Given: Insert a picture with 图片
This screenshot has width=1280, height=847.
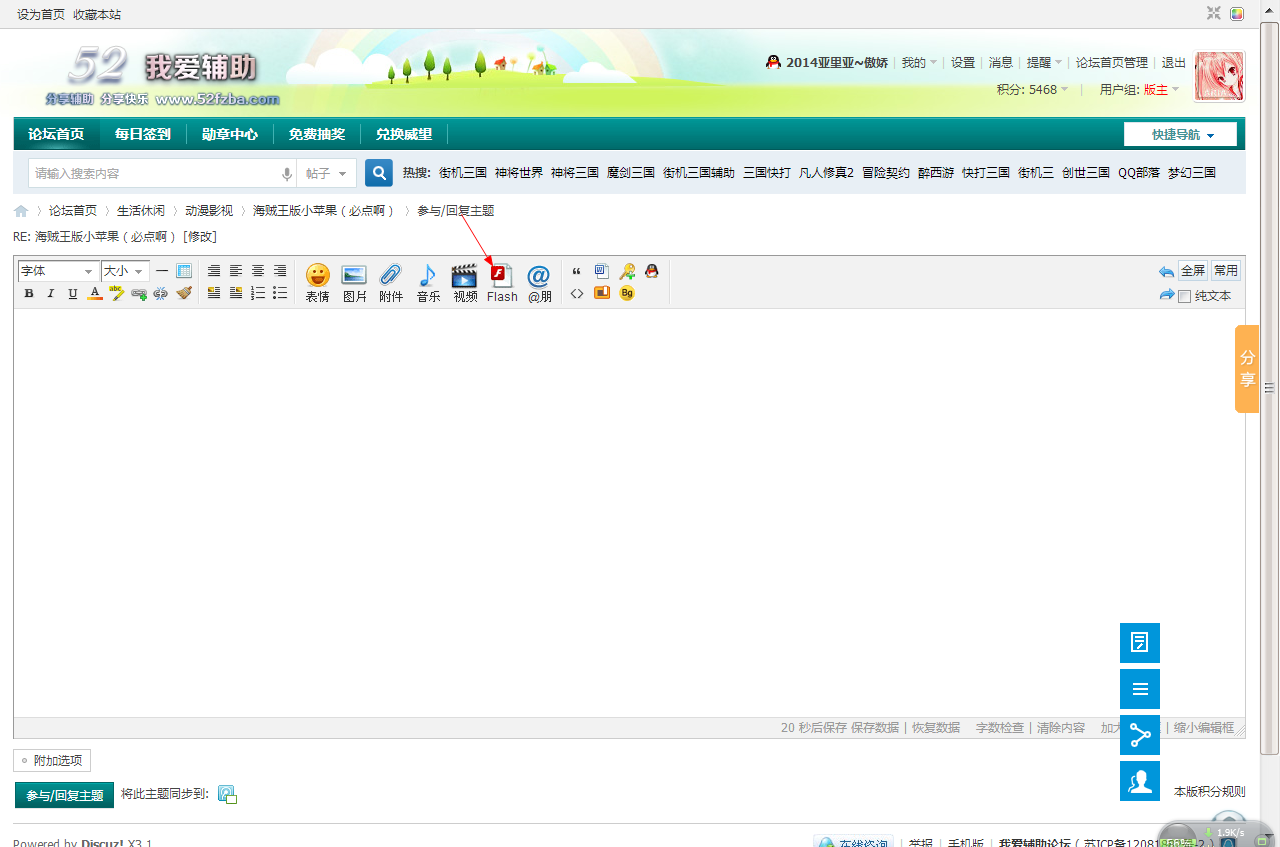Looking at the screenshot, I should [354, 283].
